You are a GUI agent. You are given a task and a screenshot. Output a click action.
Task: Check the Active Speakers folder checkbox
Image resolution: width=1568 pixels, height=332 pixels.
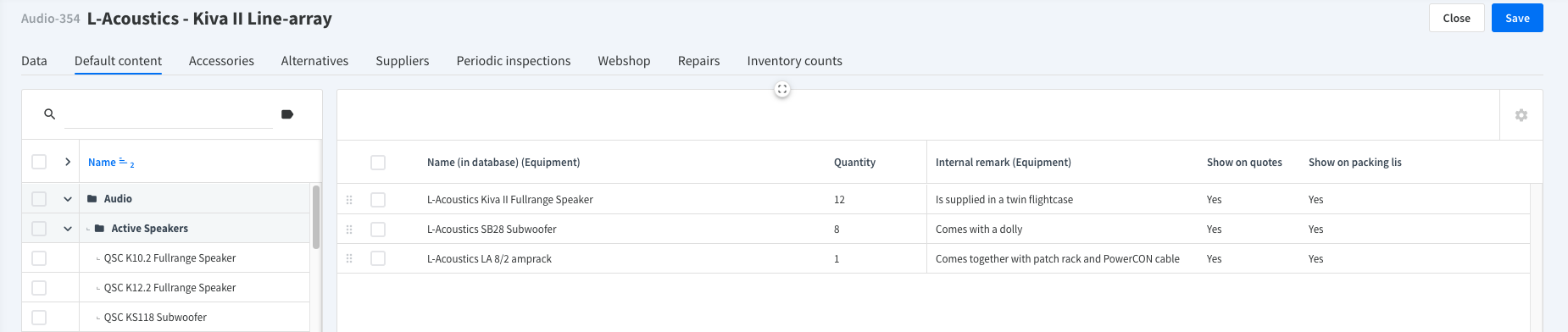coord(39,229)
